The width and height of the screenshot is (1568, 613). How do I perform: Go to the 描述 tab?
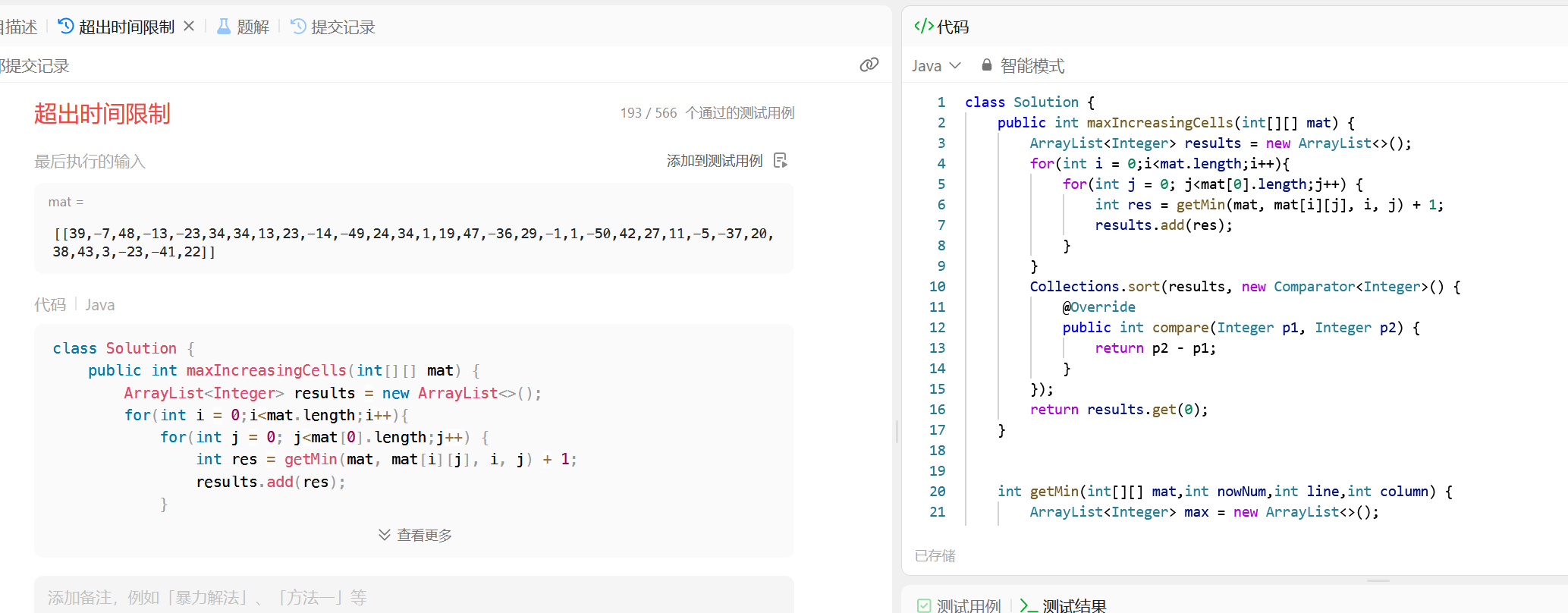click(x=20, y=27)
